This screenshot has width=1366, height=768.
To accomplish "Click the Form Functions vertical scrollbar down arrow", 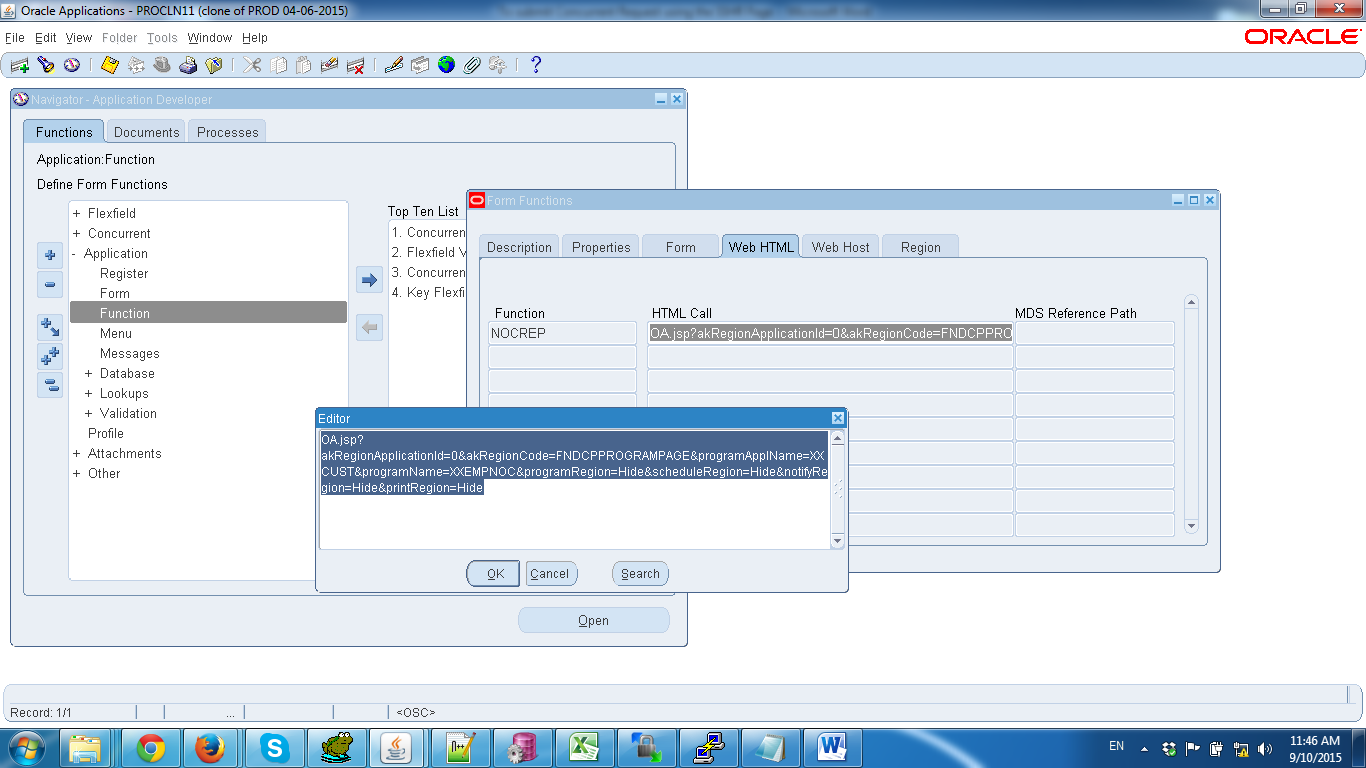I will coord(1191,525).
